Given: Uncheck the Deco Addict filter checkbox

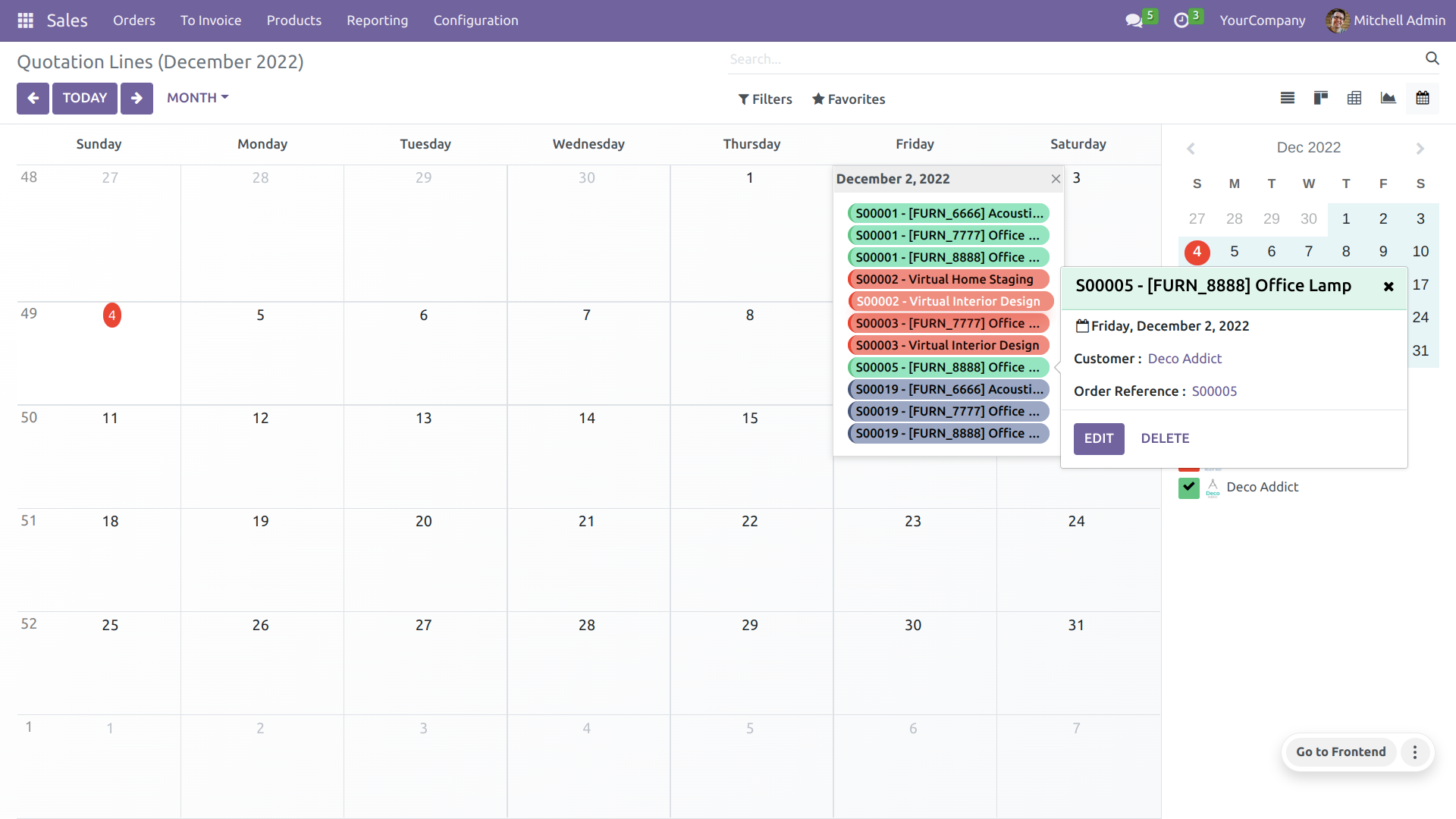Looking at the screenshot, I should pyautogui.click(x=1188, y=488).
